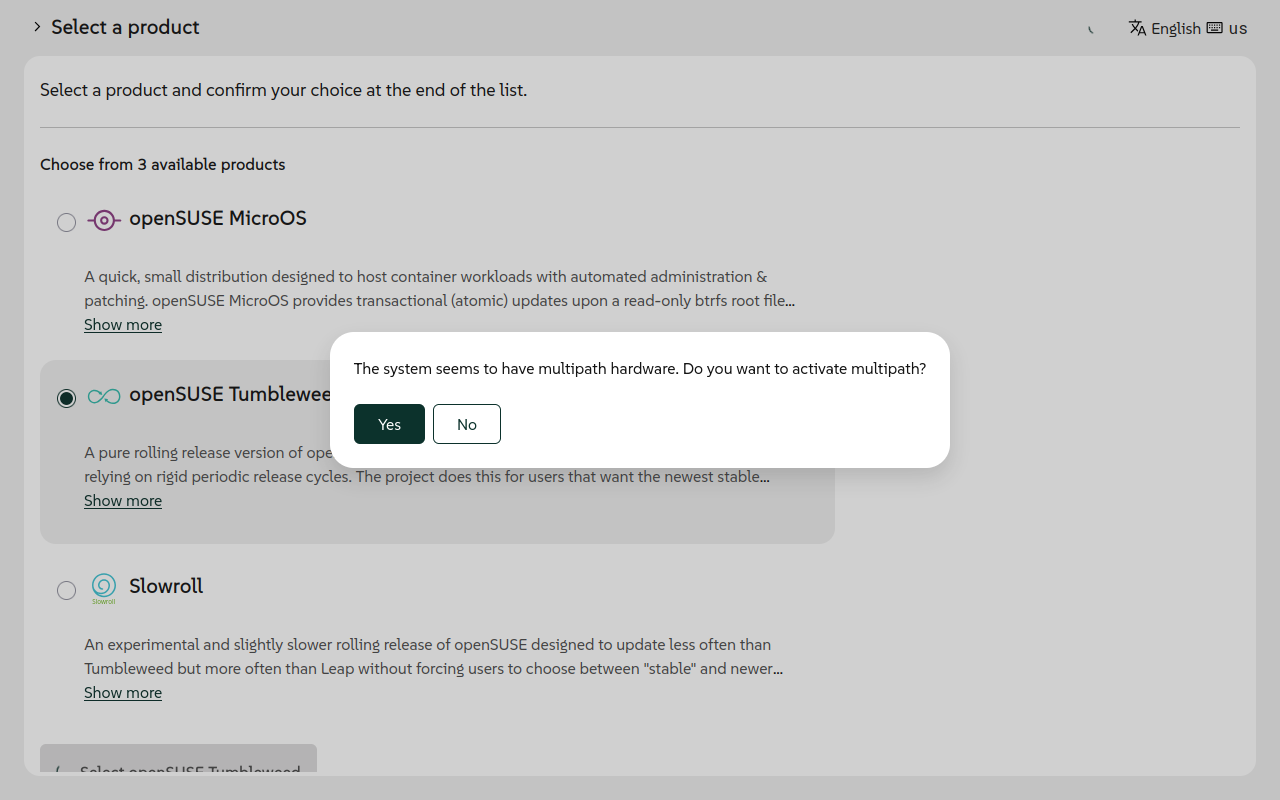Click the Select openSUSE Tumbleweed button
Viewport: 1280px width, 800px height.
click(178, 768)
